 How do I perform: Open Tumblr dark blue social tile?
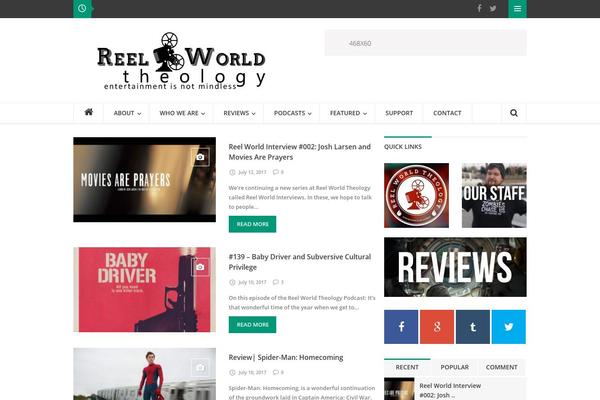(x=473, y=327)
